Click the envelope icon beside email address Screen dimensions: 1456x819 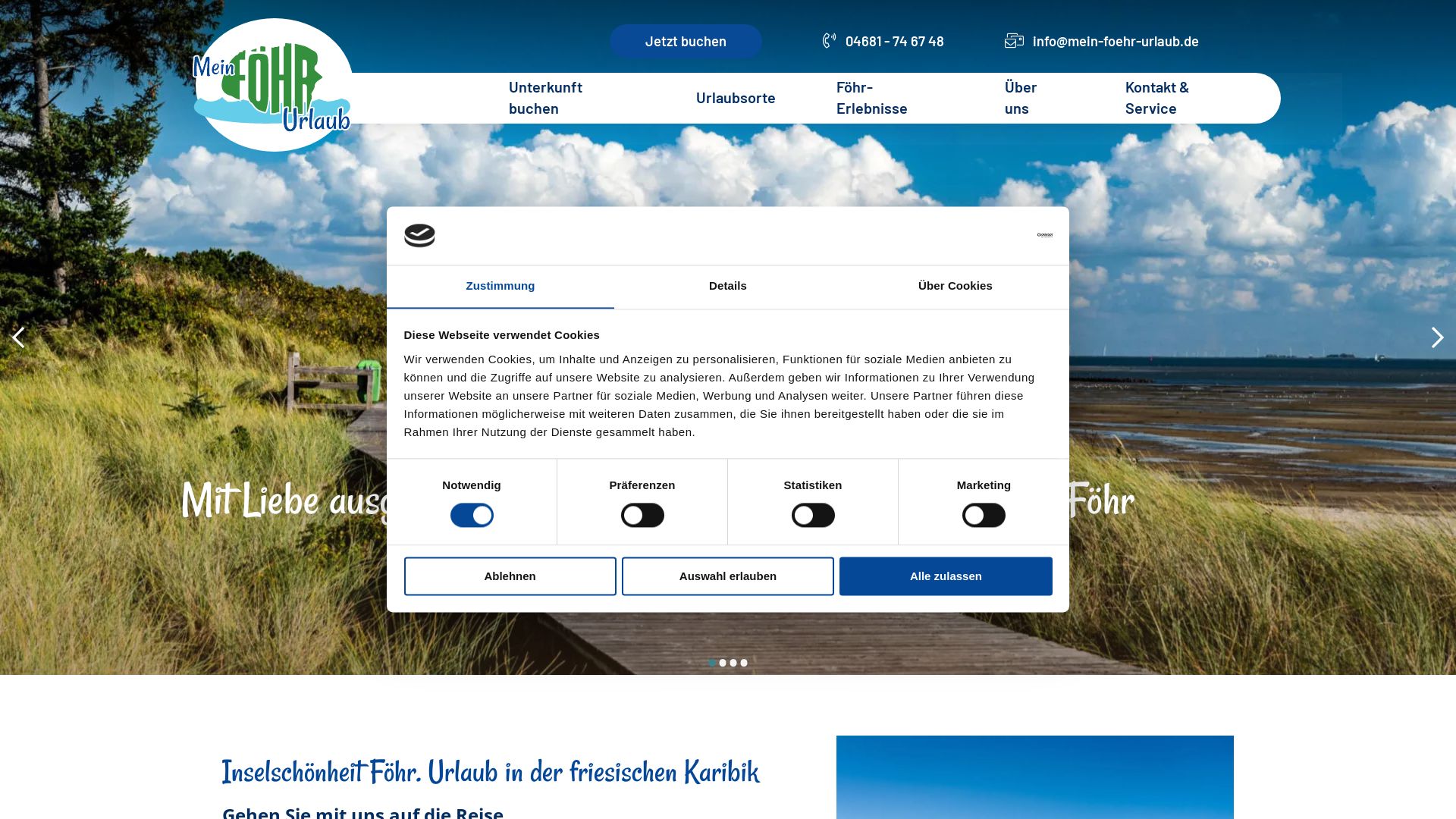[1014, 40]
